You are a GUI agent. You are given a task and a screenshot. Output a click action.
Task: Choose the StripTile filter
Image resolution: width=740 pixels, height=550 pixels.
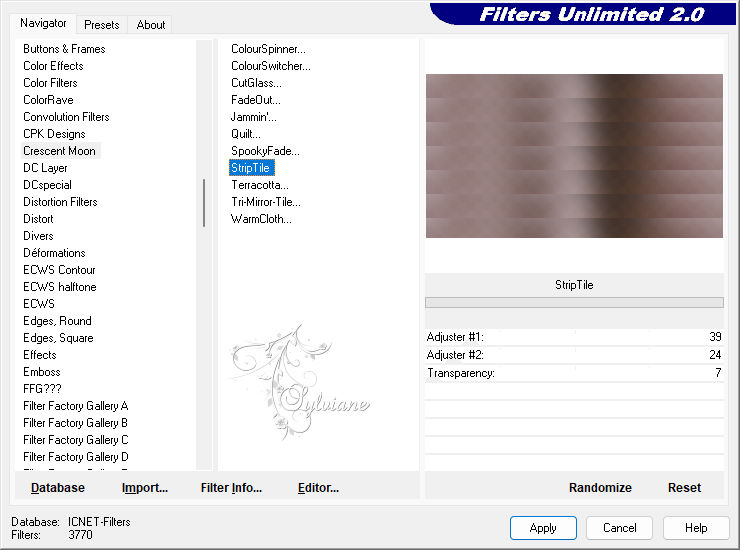click(252, 168)
